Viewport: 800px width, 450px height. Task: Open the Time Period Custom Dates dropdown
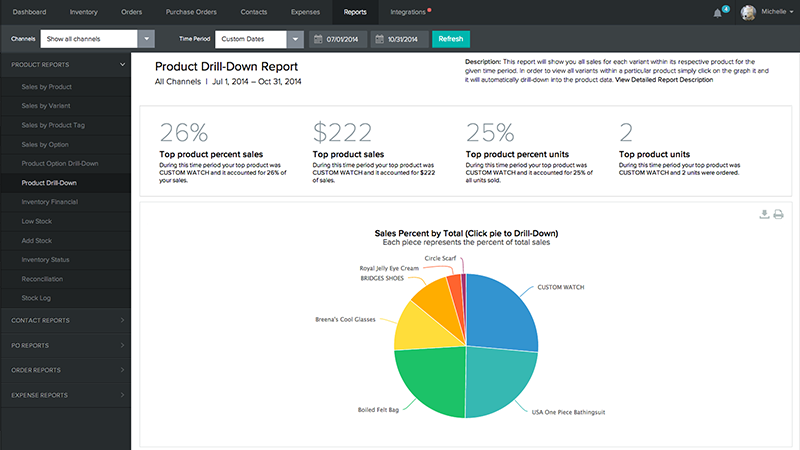(294, 39)
